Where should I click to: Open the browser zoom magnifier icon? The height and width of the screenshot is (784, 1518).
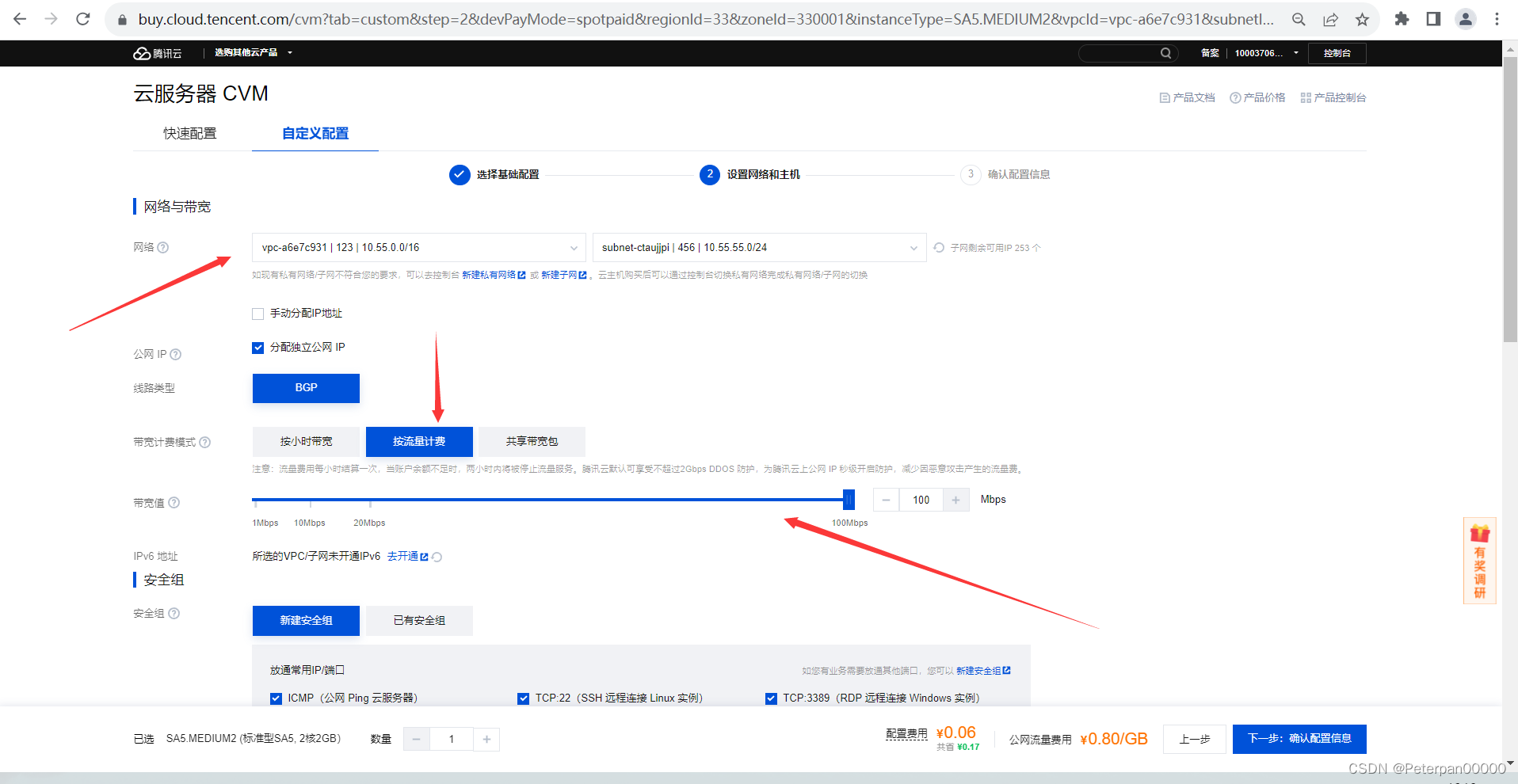coord(1299,20)
